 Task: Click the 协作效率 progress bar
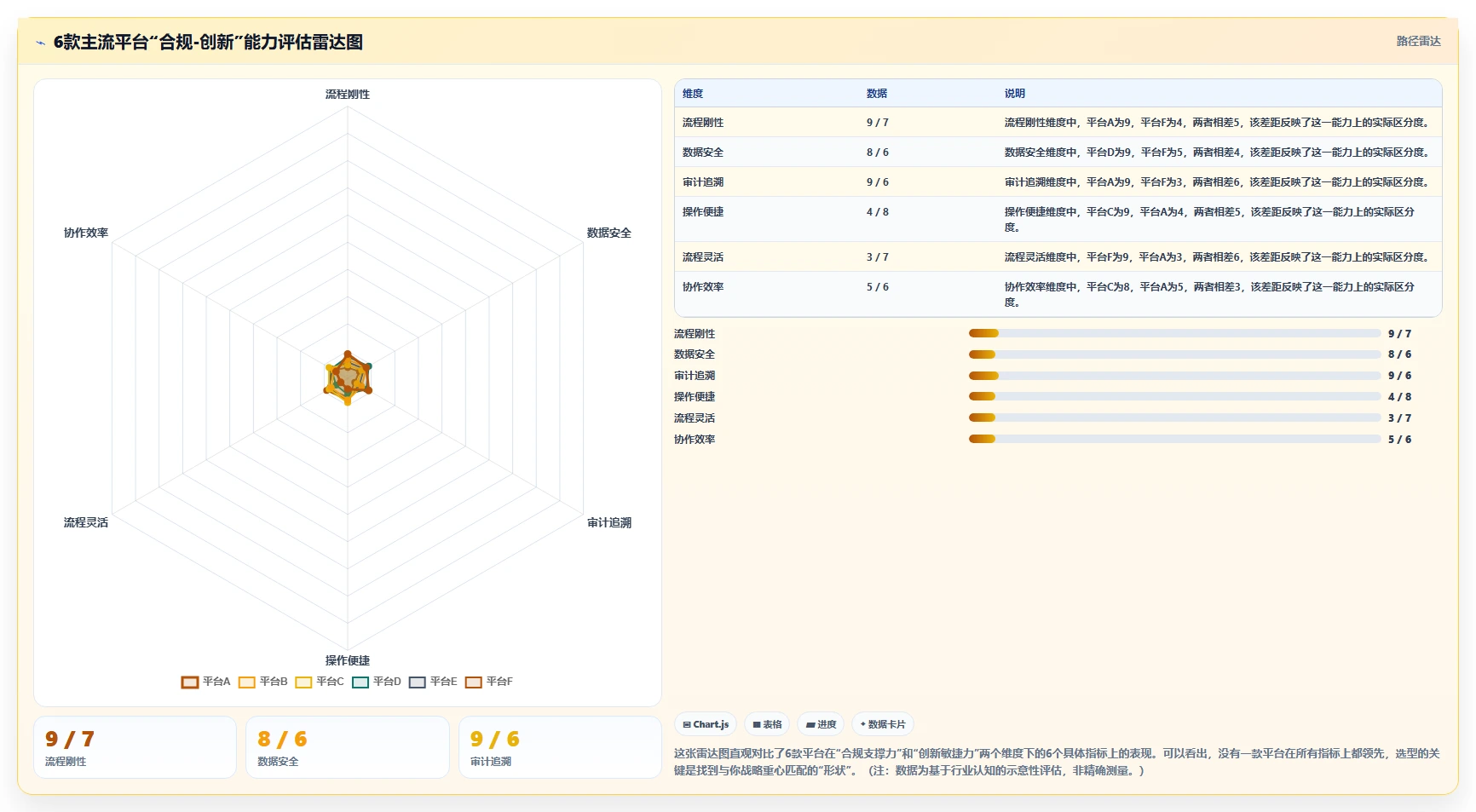(x=1174, y=439)
